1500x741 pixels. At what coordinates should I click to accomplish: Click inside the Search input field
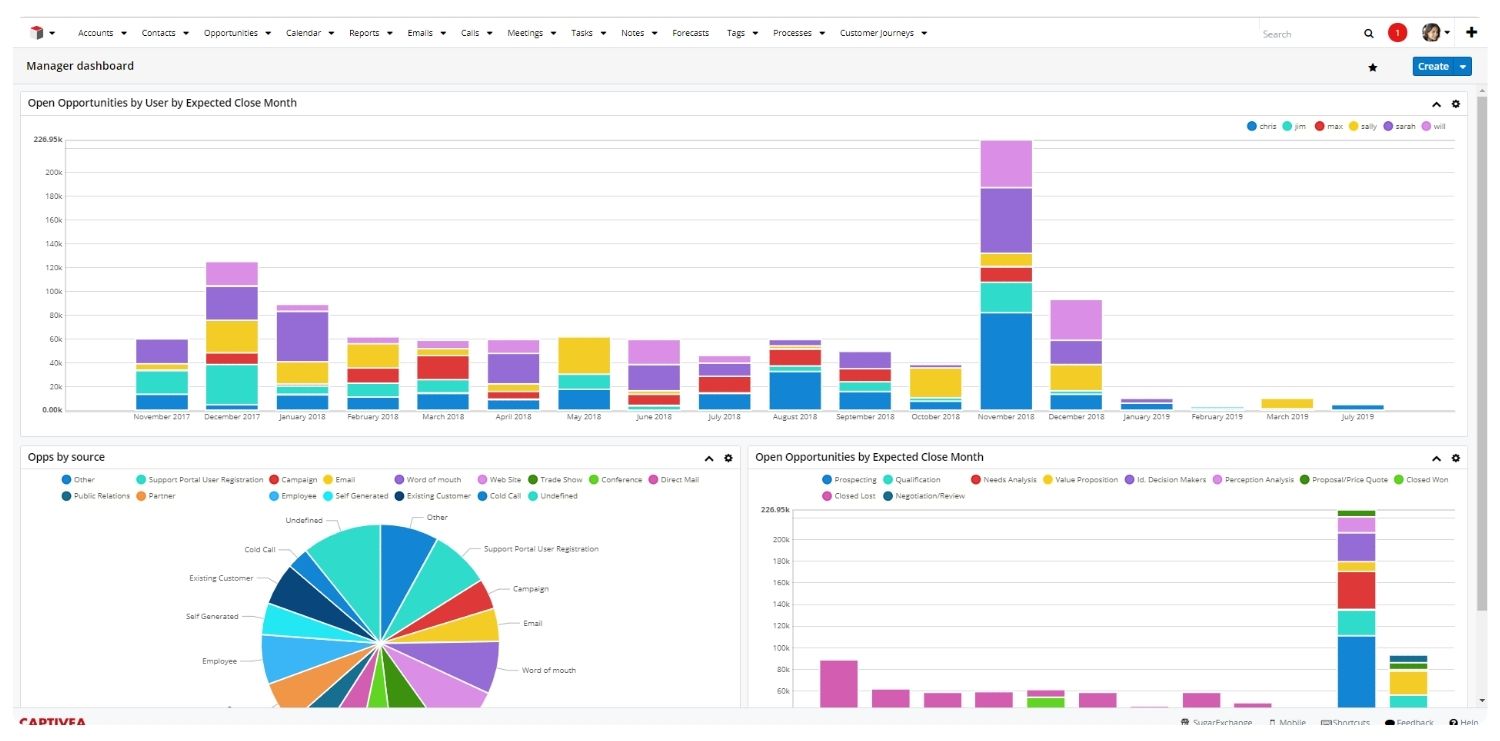click(1308, 34)
